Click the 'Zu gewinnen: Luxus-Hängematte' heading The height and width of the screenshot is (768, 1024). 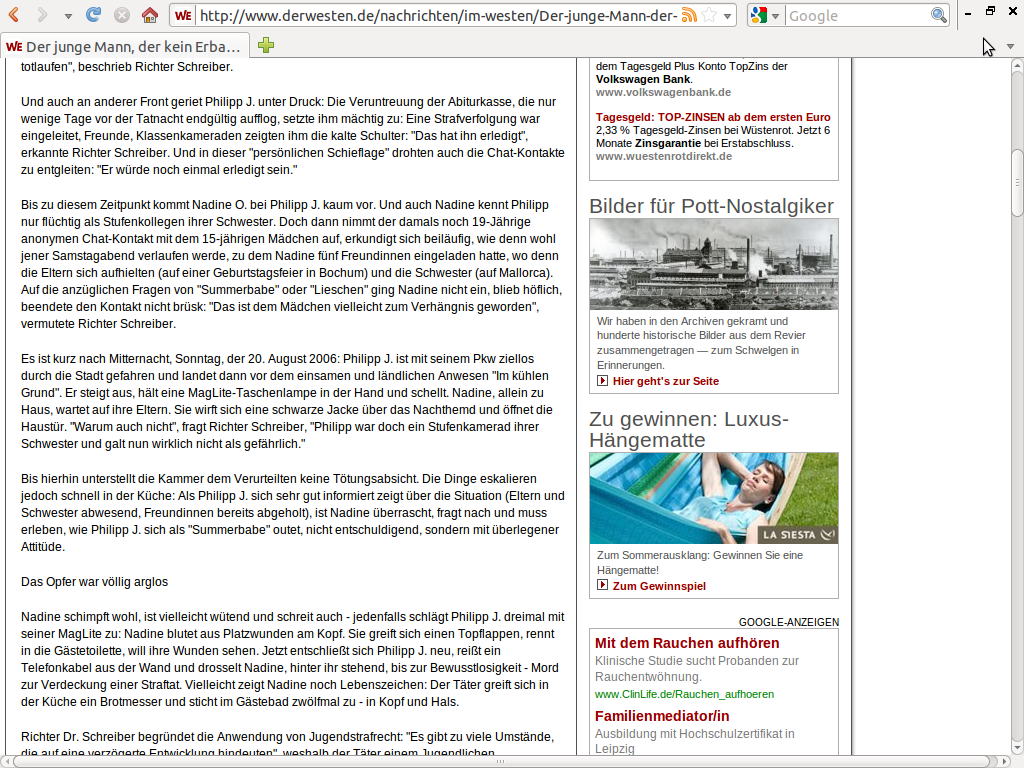pos(688,429)
